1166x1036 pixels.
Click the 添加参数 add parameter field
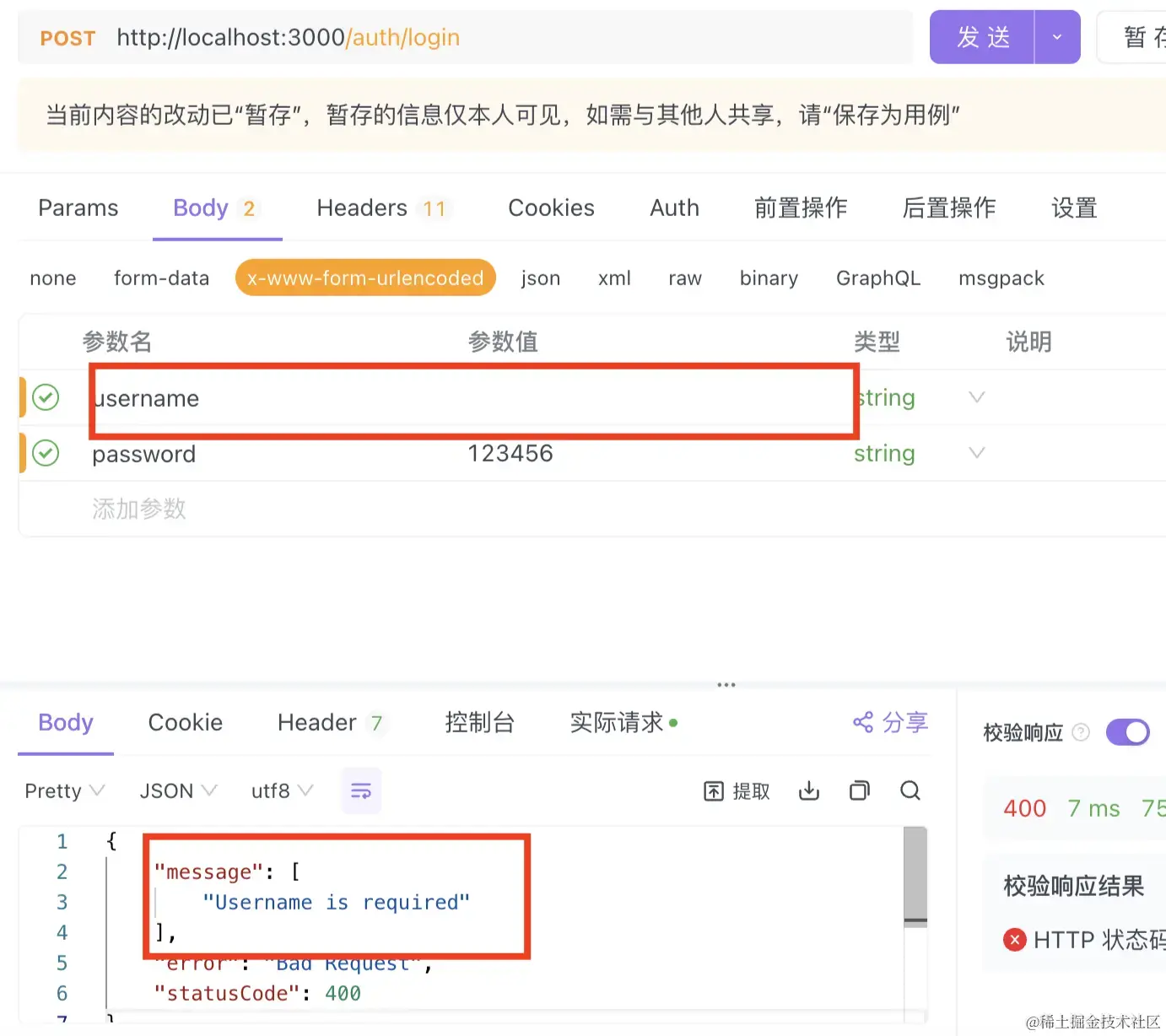point(139,509)
